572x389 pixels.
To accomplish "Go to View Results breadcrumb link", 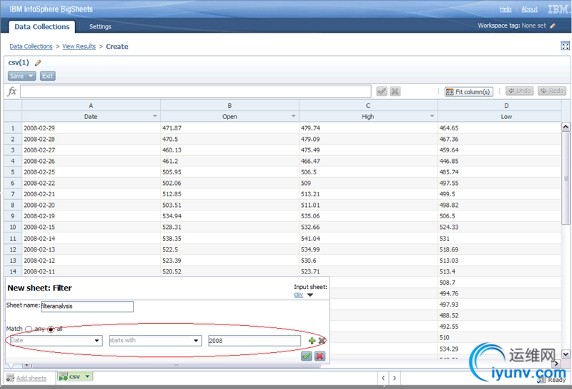I will pyautogui.click(x=79, y=46).
